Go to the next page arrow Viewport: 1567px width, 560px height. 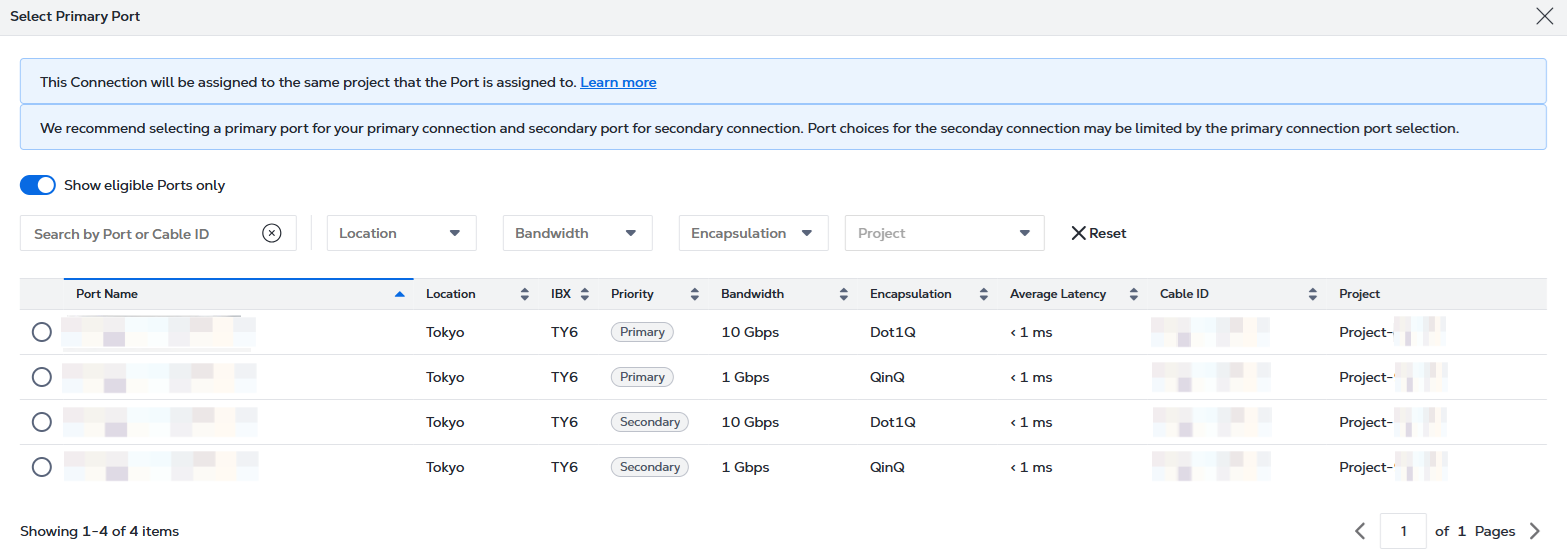click(1535, 531)
